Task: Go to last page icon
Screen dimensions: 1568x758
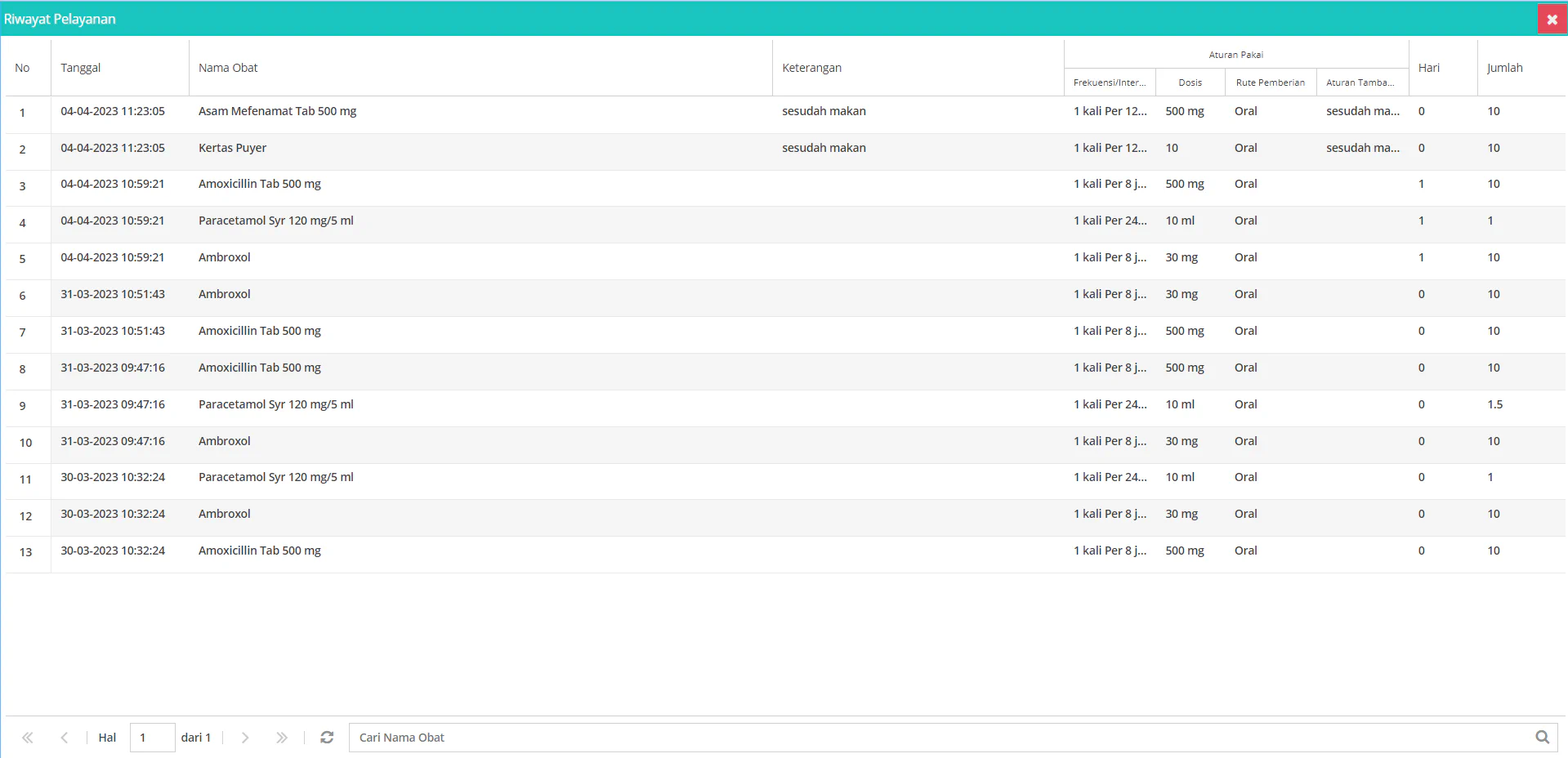Action: [282, 738]
